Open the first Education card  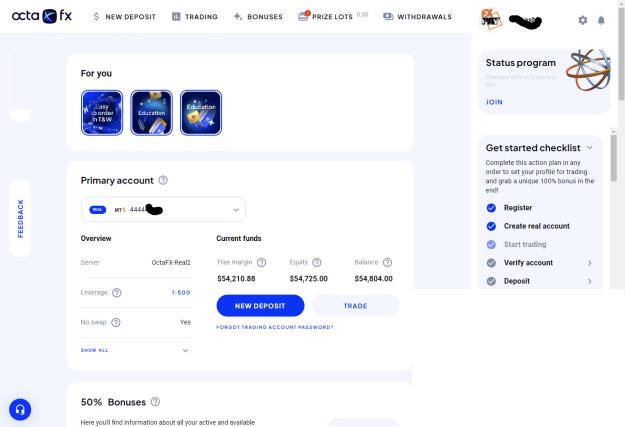(151, 113)
